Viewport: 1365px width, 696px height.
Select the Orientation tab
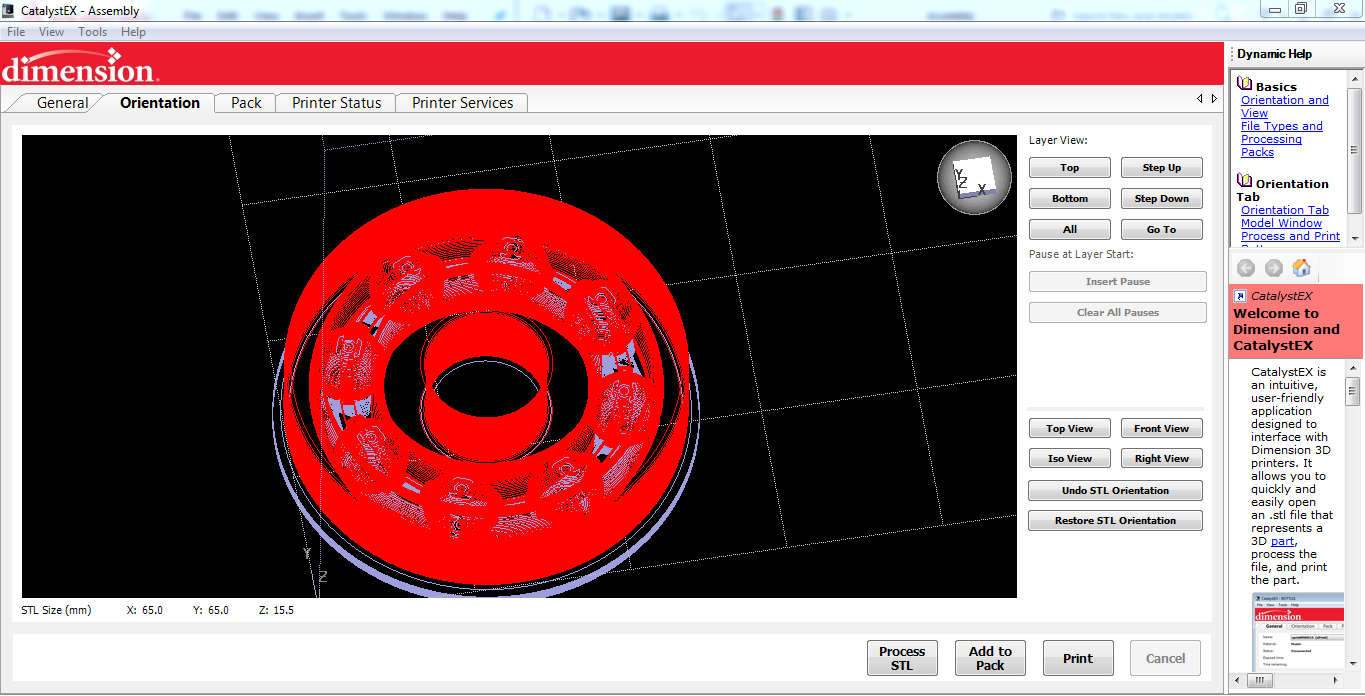tap(160, 103)
